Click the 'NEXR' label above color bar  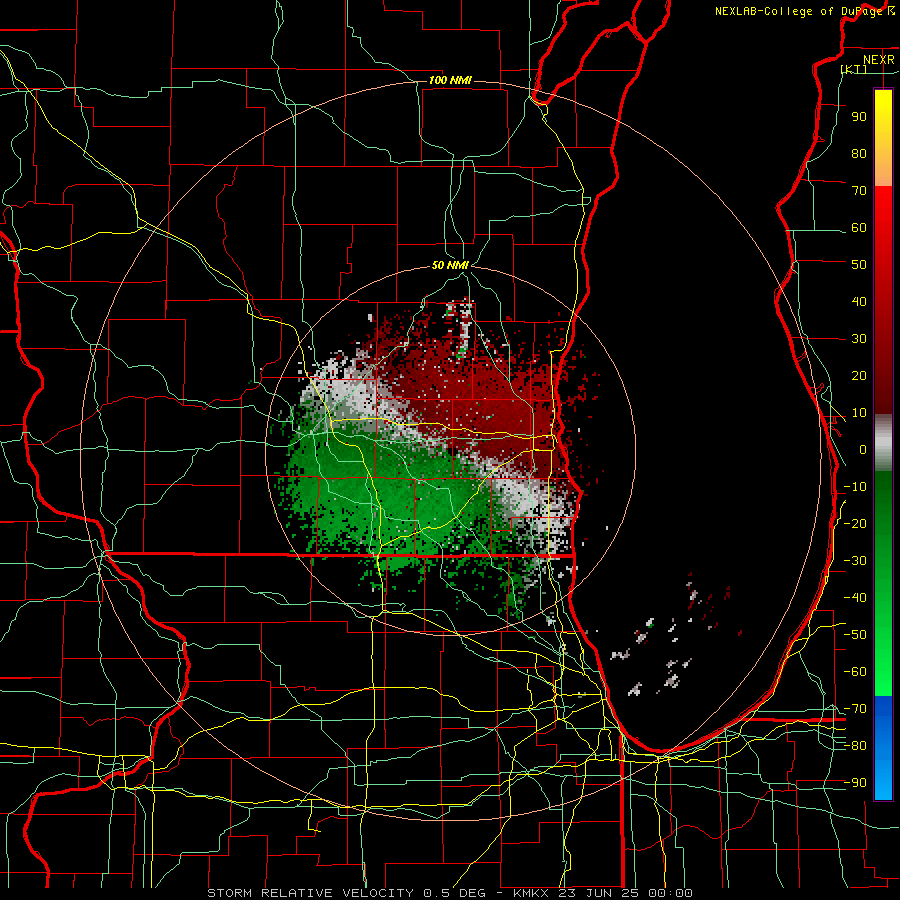(x=879, y=60)
